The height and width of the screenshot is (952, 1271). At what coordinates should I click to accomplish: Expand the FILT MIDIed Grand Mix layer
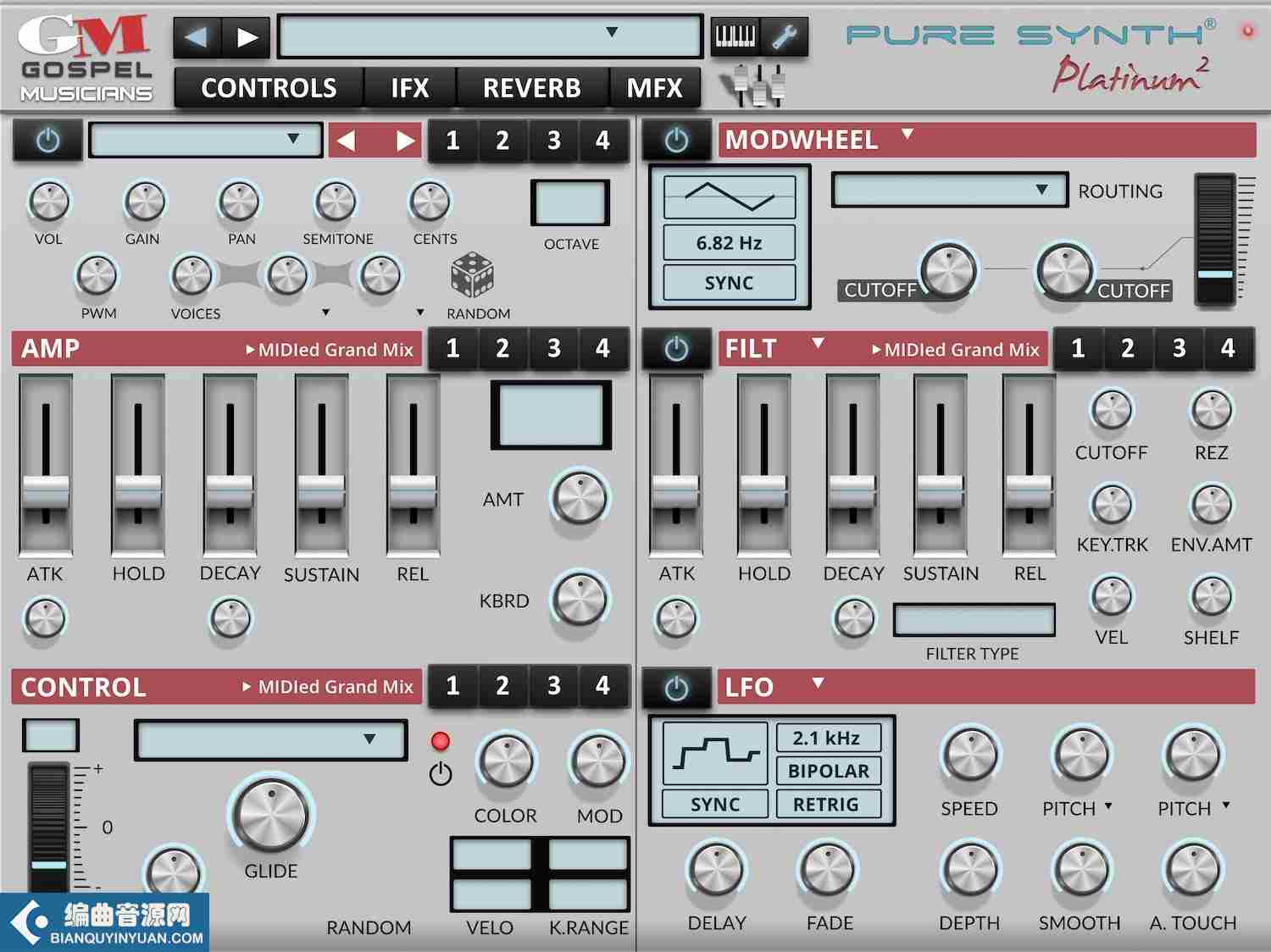tap(956, 350)
